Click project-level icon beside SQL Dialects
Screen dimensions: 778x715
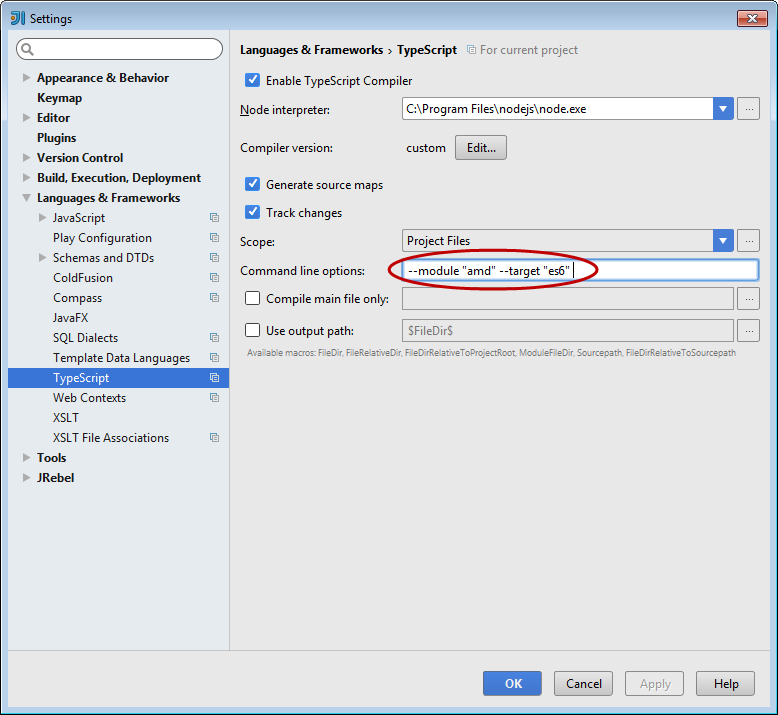(x=214, y=337)
